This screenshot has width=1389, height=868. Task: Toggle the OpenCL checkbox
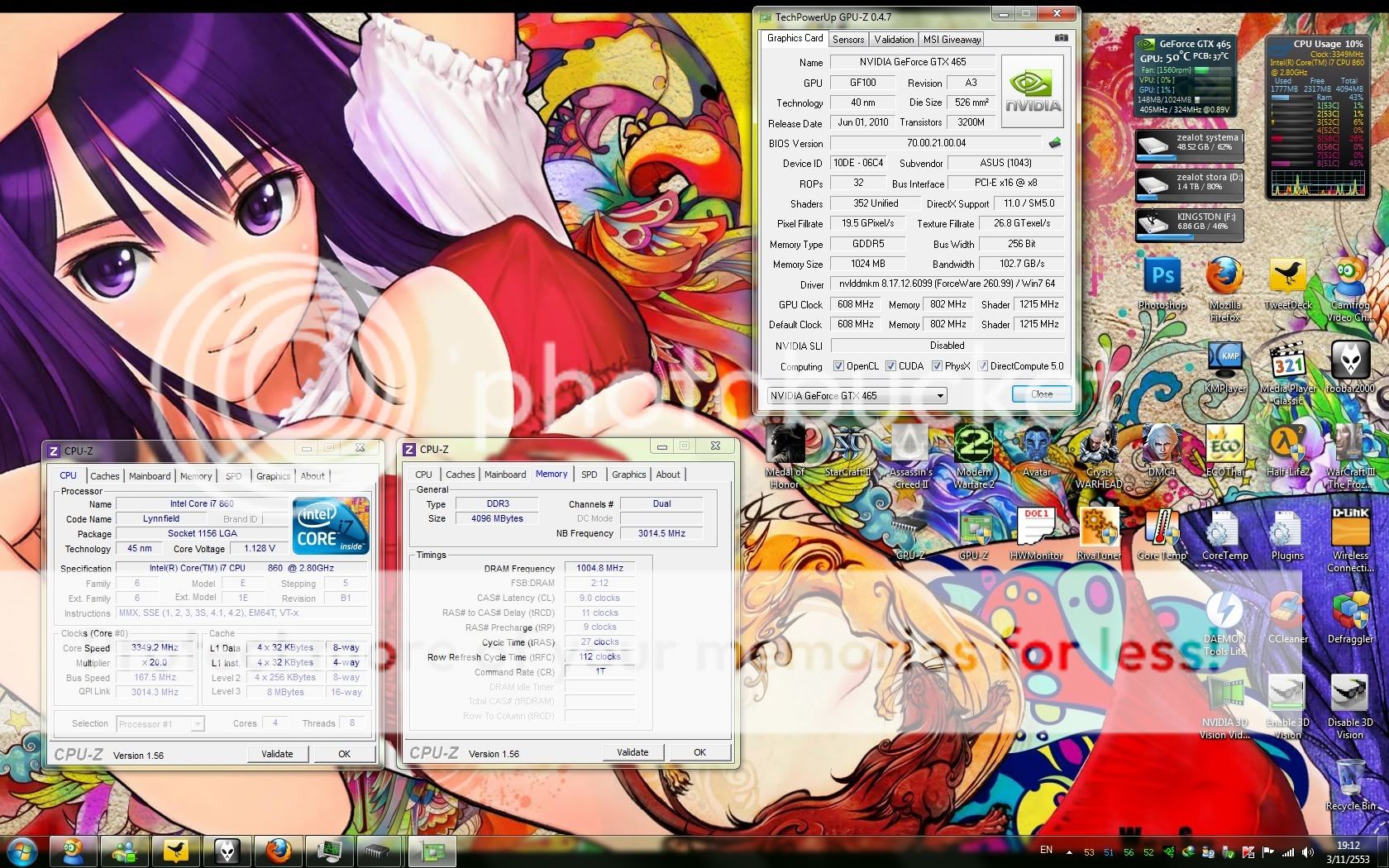[838, 366]
